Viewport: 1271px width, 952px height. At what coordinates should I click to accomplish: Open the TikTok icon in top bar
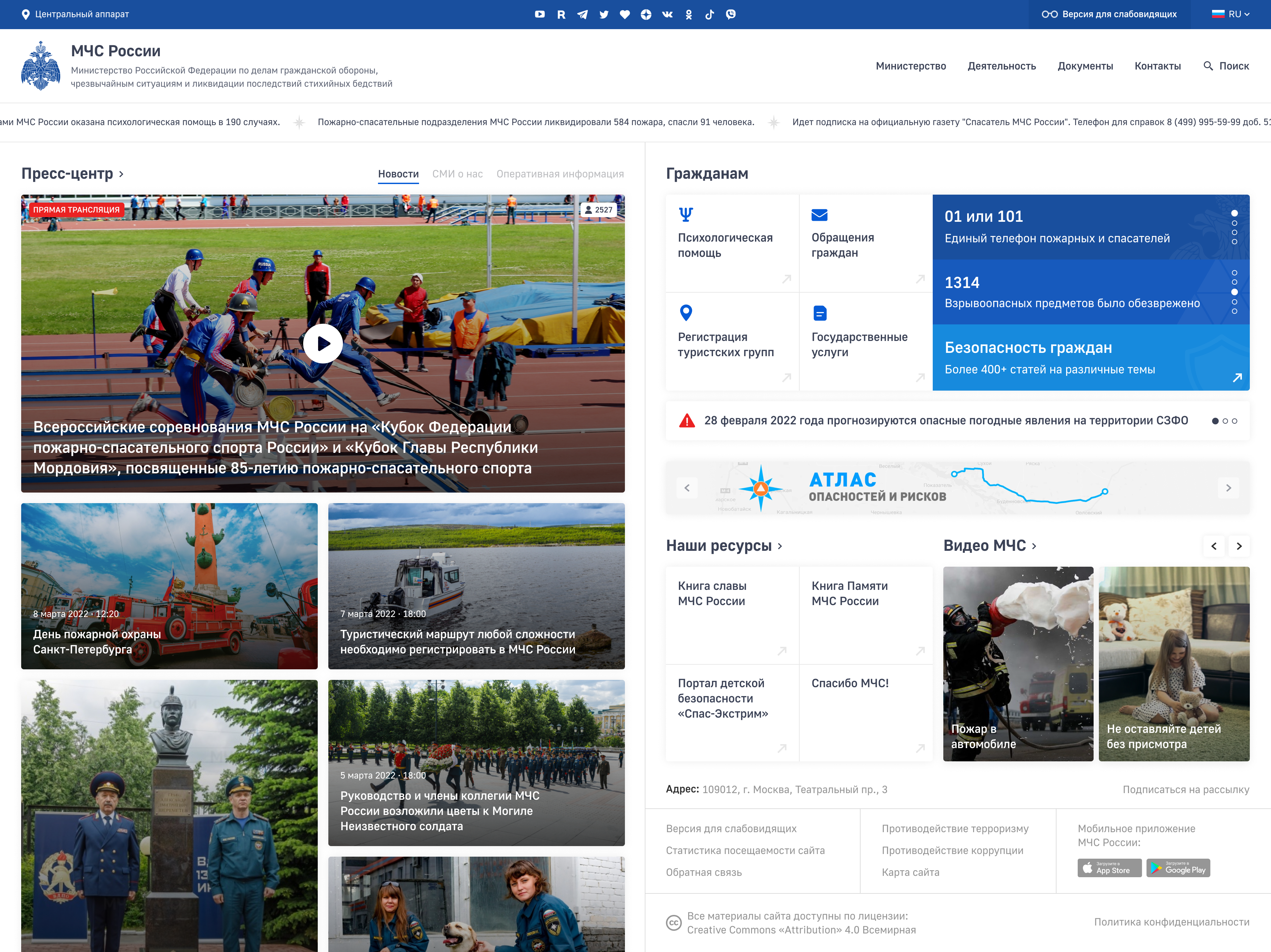tap(710, 14)
